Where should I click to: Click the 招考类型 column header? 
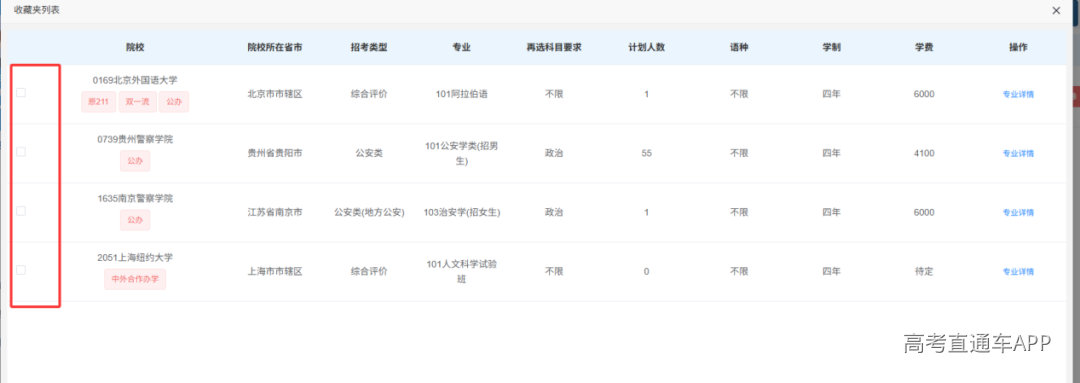(369, 48)
